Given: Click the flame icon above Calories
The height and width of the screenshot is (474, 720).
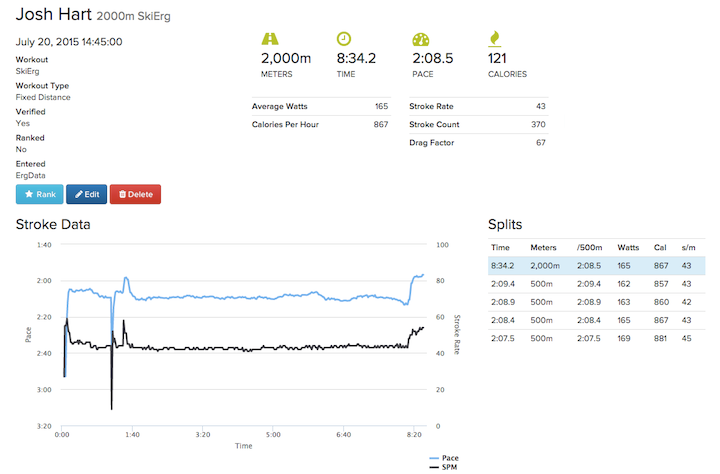Looking at the screenshot, I should coord(494,39).
